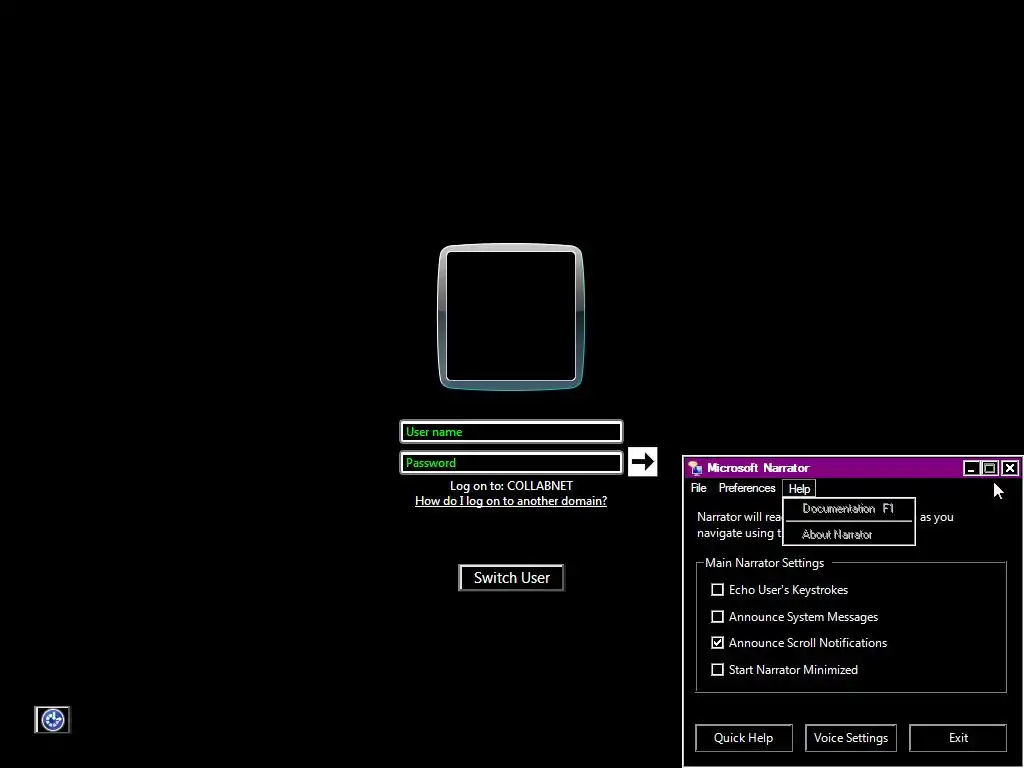The image size is (1024, 768).
Task: Click the user account picture frame
Action: point(511,317)
